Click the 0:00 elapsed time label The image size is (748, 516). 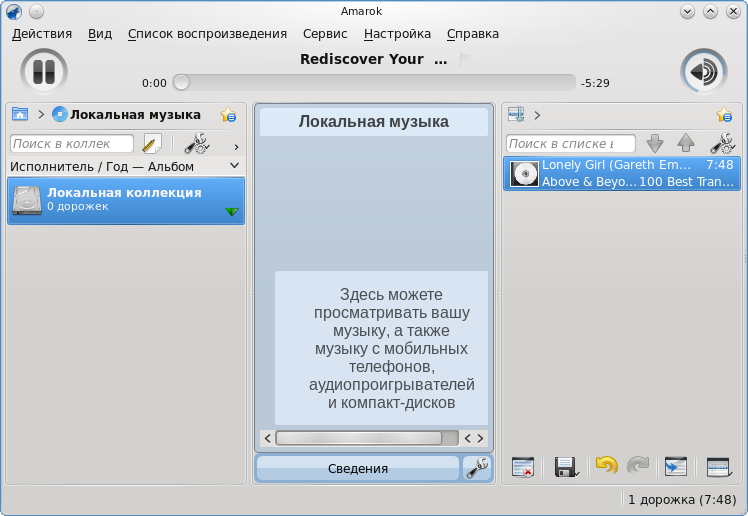pos(155,83)
